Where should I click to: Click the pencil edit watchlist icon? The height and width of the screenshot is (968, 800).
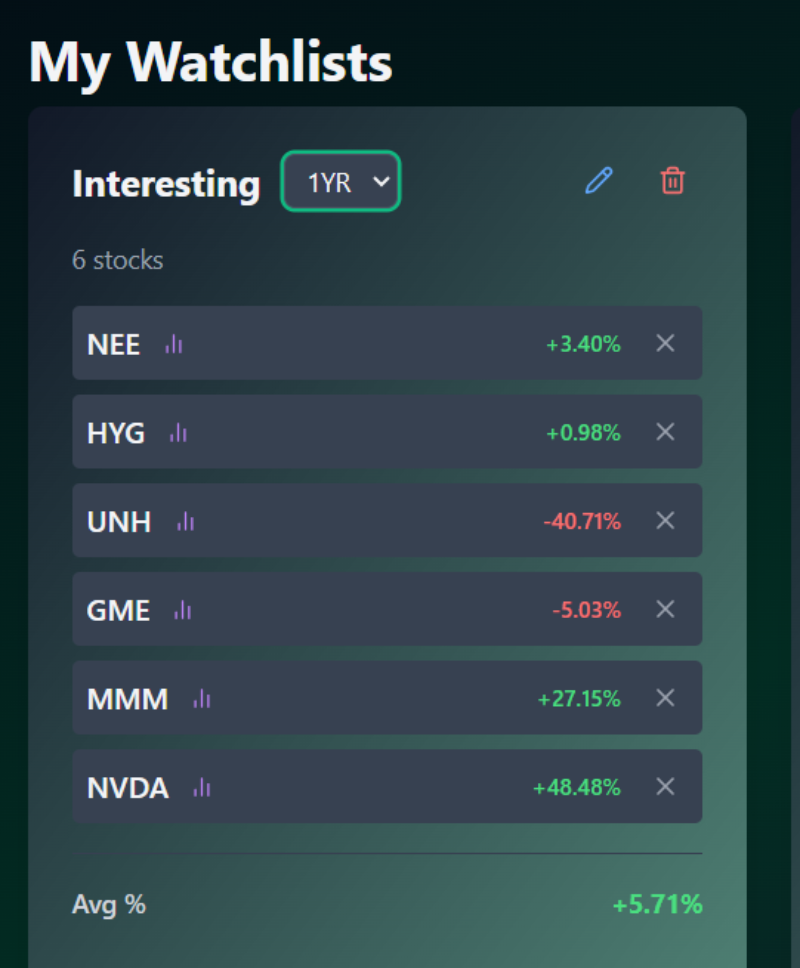[x=598, y=181]
